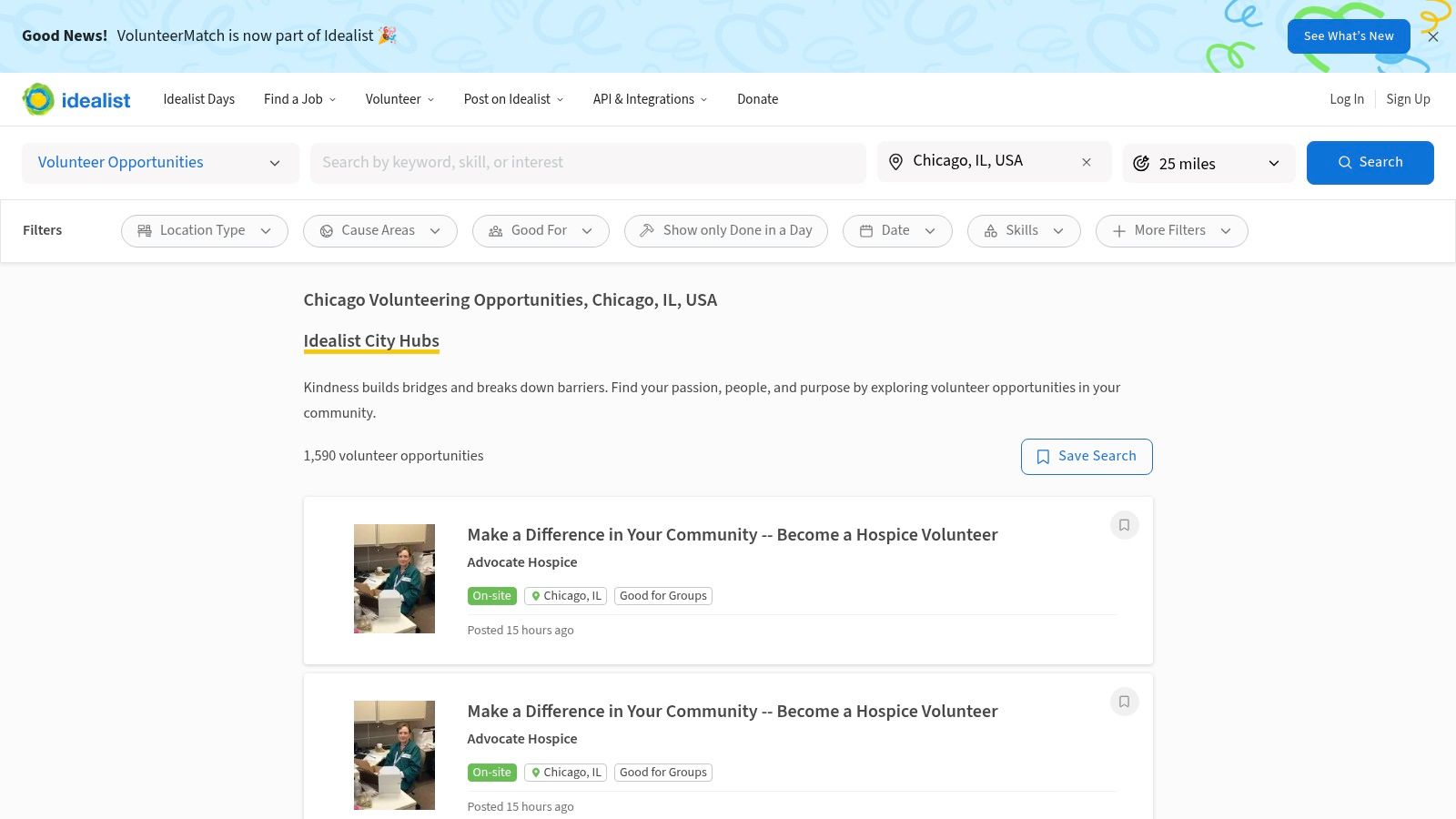This screenshot has height=819, width=1456.
Task: Click the On-site tag in the second listing
Action: tap(492, 773)
